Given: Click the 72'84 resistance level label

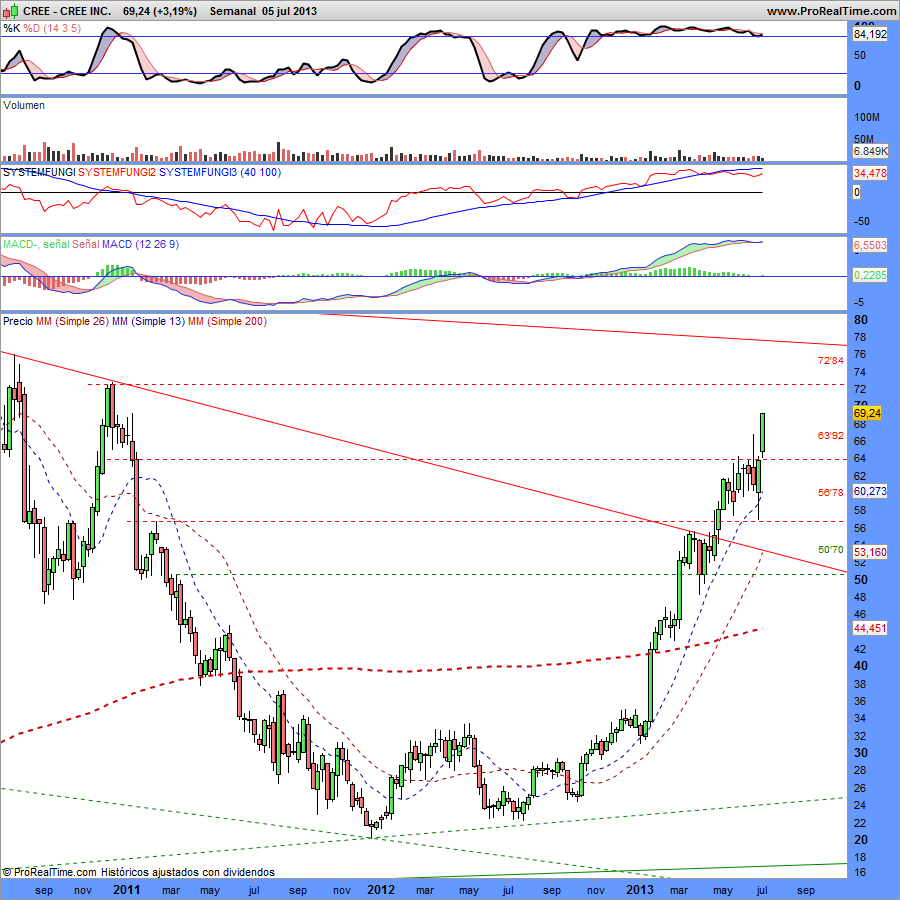Looking at the screenshot, I should coord(831,360).
